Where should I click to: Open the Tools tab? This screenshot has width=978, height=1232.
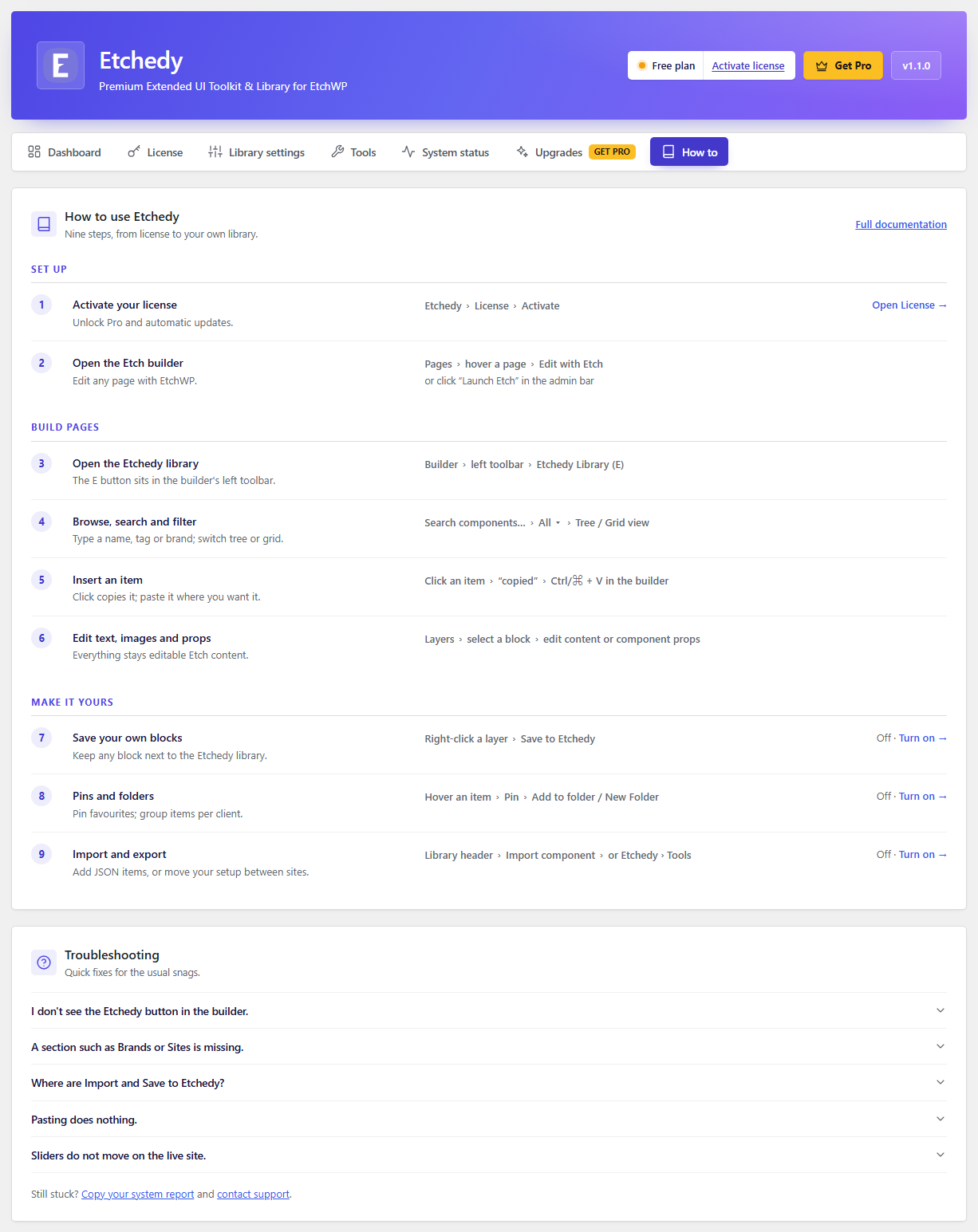pyautogui.click(x=354, y=152)
